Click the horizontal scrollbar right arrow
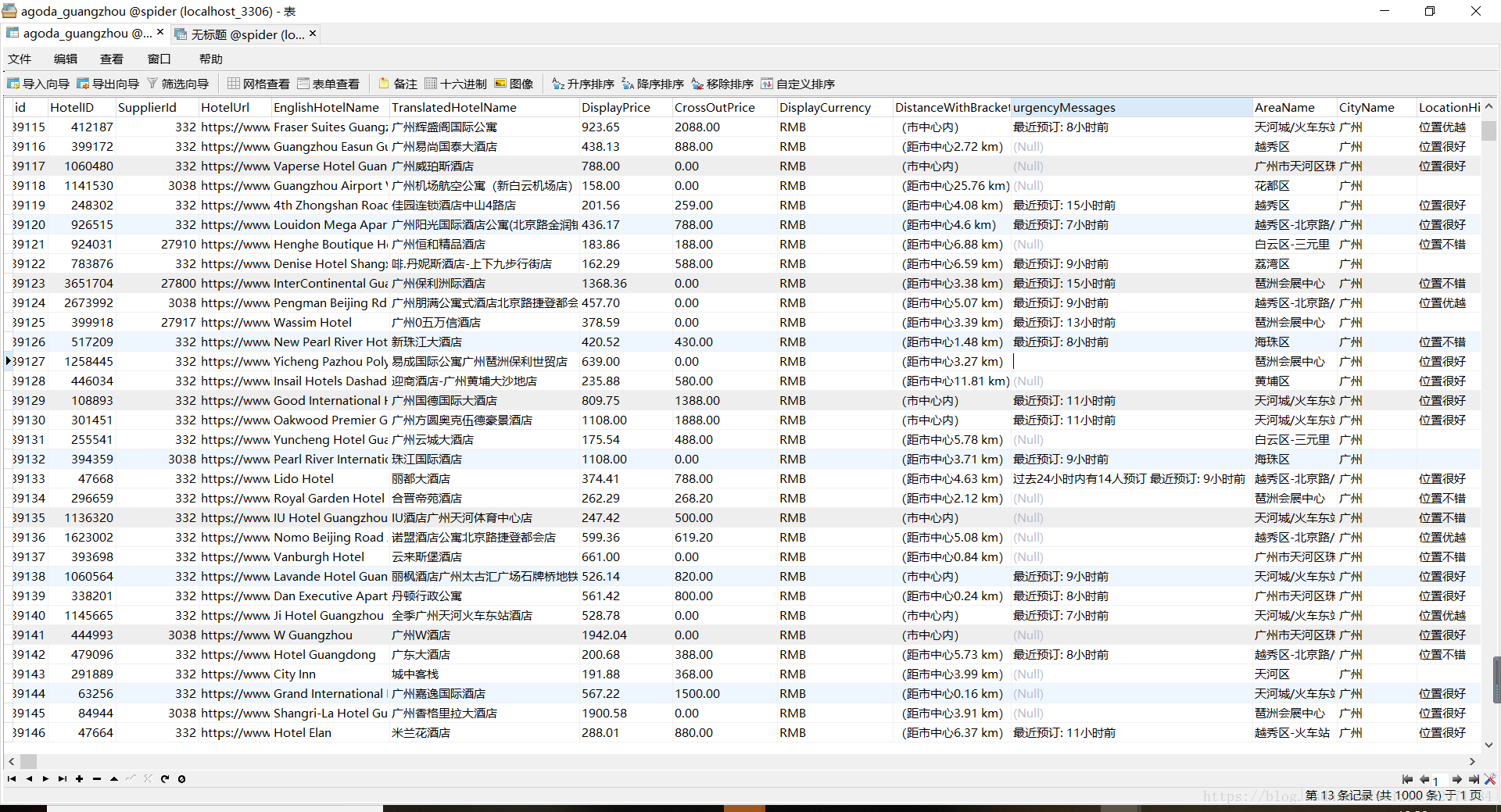This screenshot has height=812, width=1501. [1472, 761]
